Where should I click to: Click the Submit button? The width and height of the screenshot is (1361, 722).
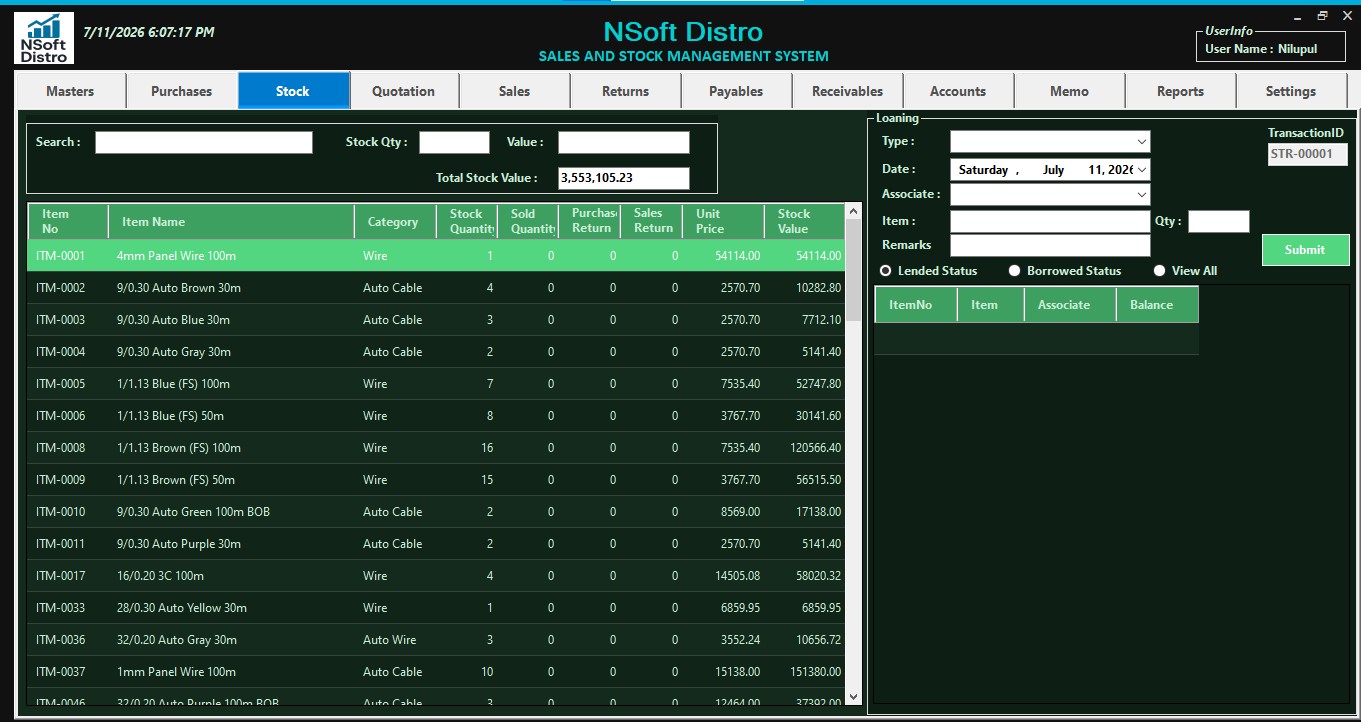(x=1305, y=250)
